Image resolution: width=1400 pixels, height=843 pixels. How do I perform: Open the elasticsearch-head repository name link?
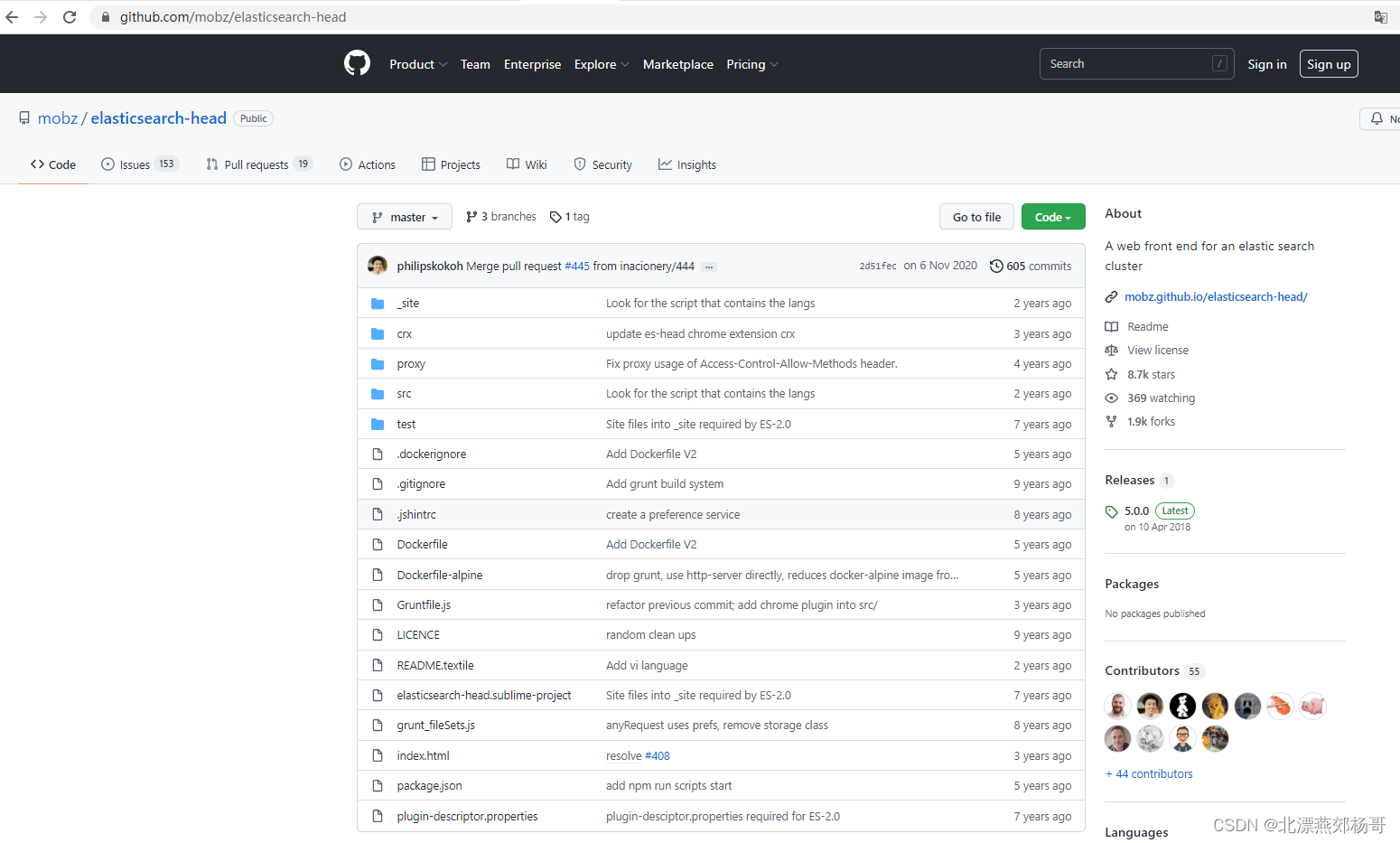[x=158, y=118]
